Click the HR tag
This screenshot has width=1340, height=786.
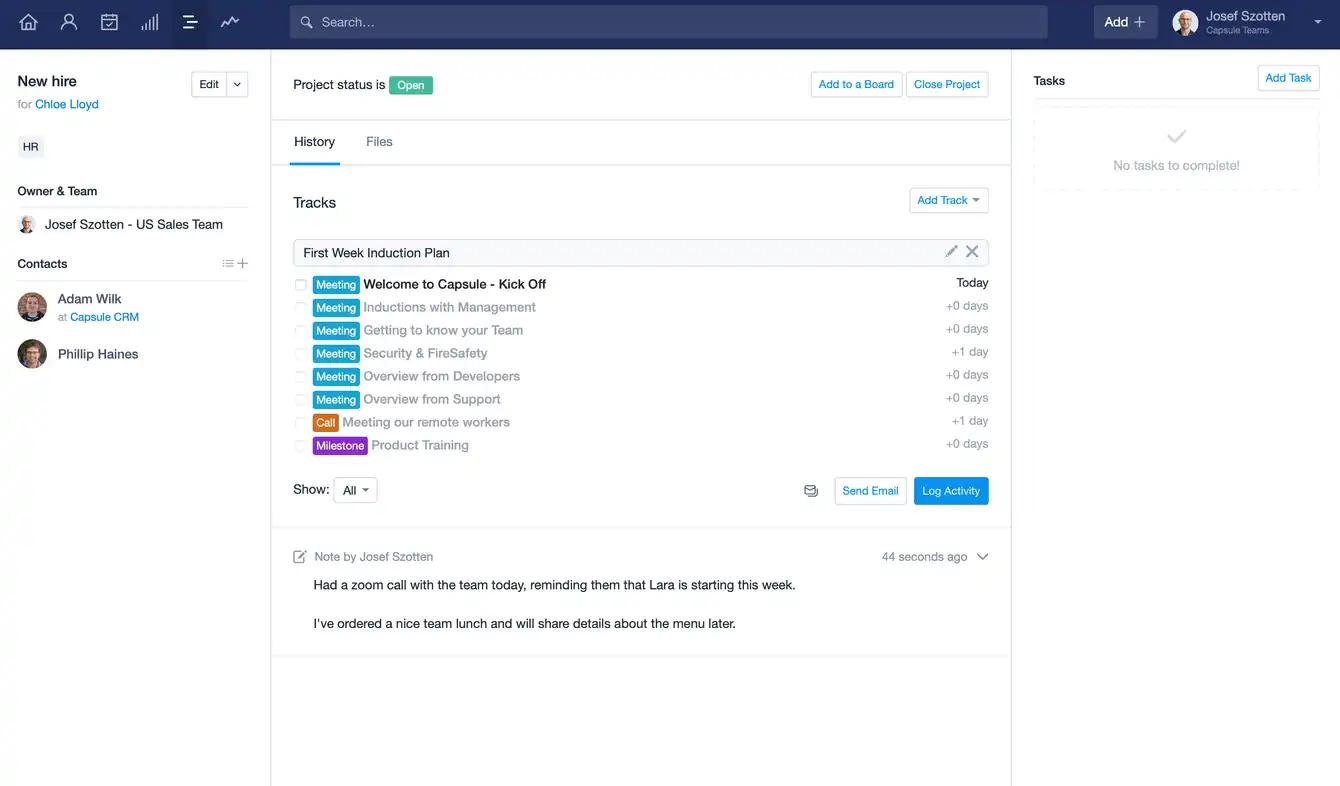point(31,147)
